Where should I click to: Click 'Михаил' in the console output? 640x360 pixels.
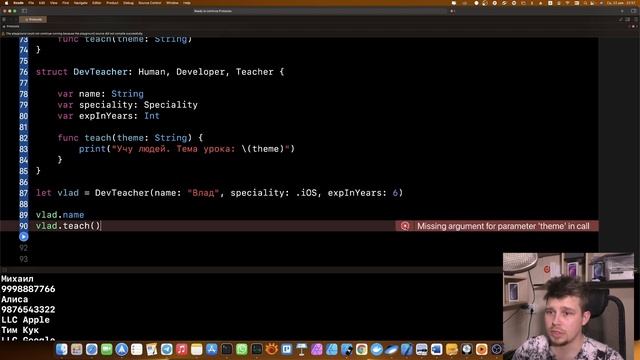[17, 279]
